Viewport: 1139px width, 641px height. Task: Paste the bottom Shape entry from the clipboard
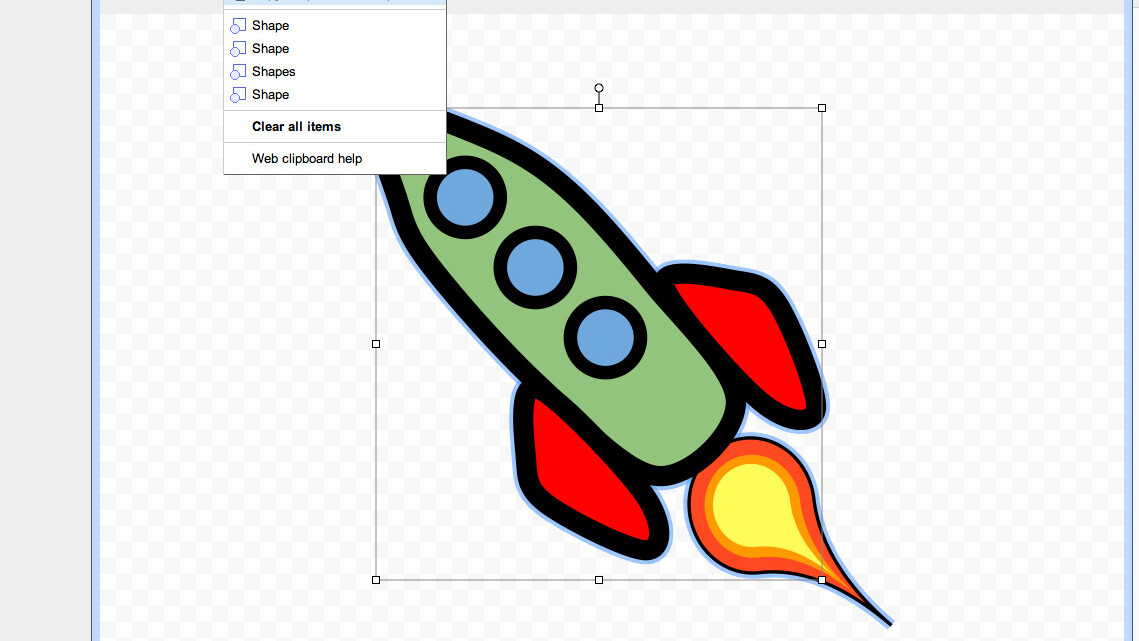point(270,94)
